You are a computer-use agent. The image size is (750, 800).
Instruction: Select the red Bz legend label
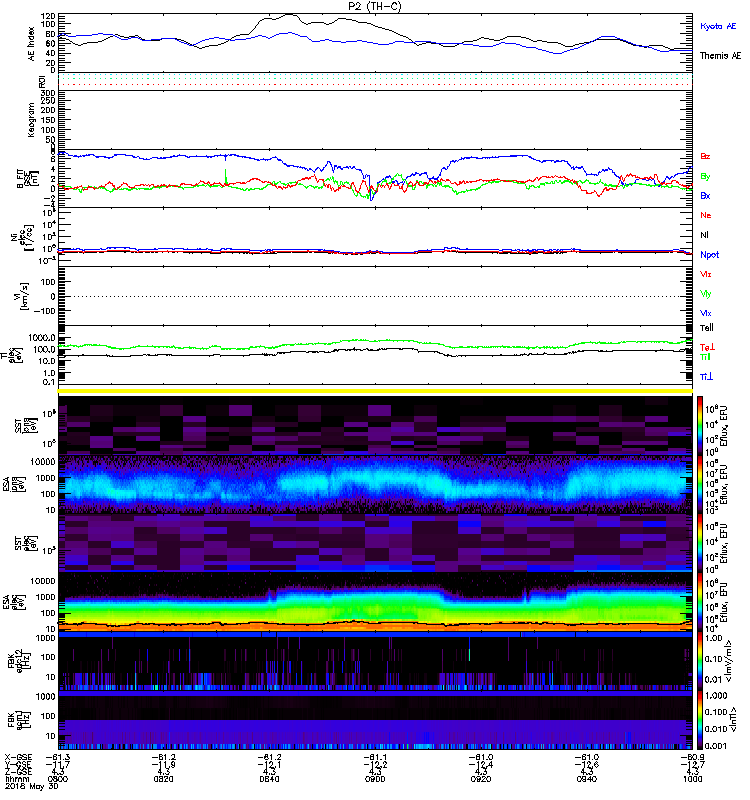point(705,156)
